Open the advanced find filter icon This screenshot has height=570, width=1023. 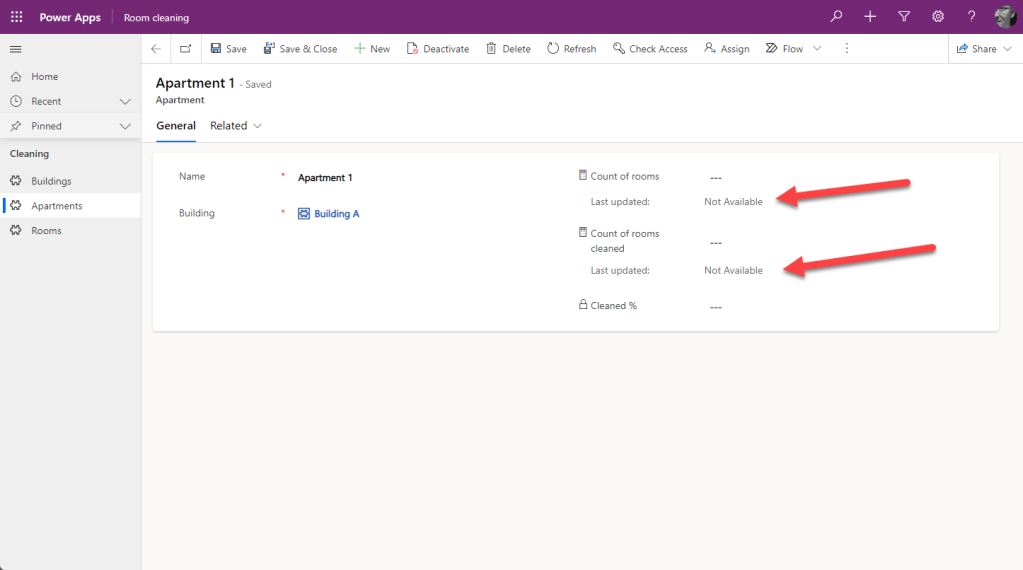point(904,17)
